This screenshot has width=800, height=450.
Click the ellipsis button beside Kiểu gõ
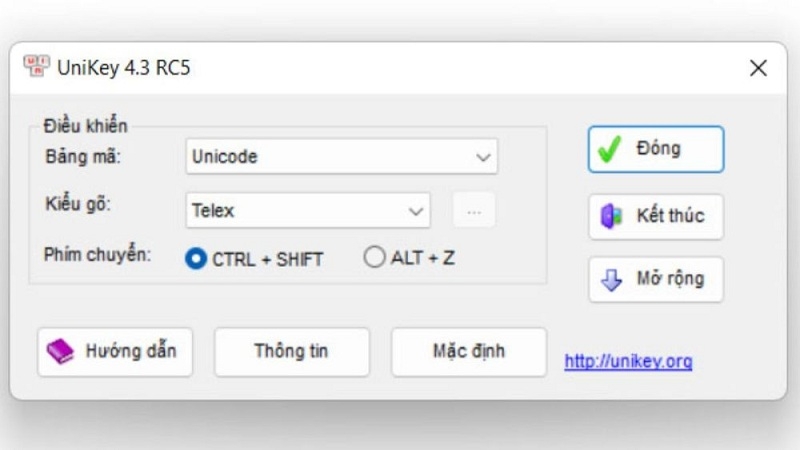coord(474,211)
